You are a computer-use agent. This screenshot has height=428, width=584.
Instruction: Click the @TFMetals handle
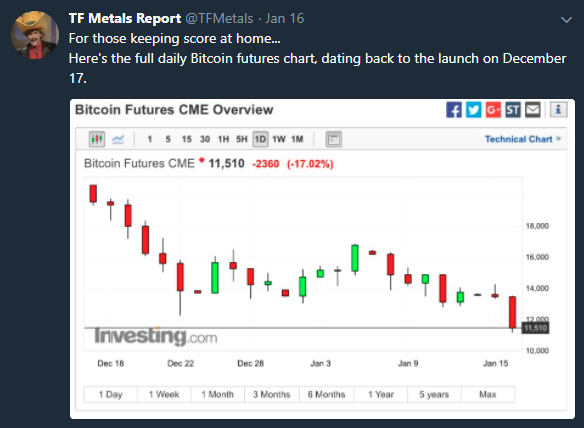219,18
